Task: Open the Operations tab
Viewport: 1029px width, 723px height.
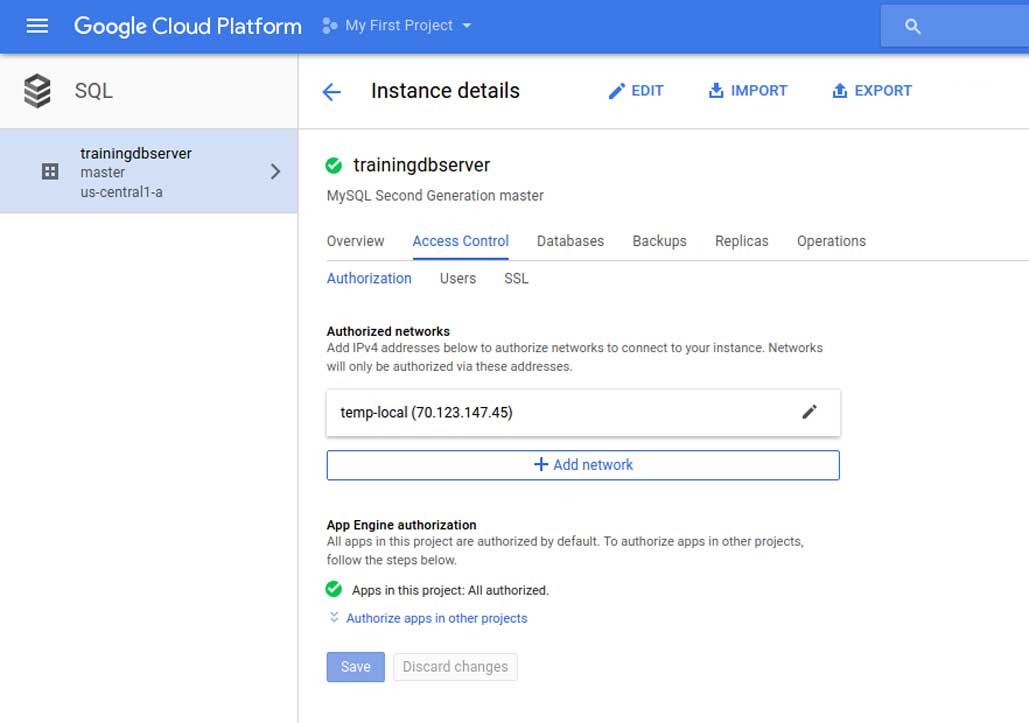Action: coord(831,241)
